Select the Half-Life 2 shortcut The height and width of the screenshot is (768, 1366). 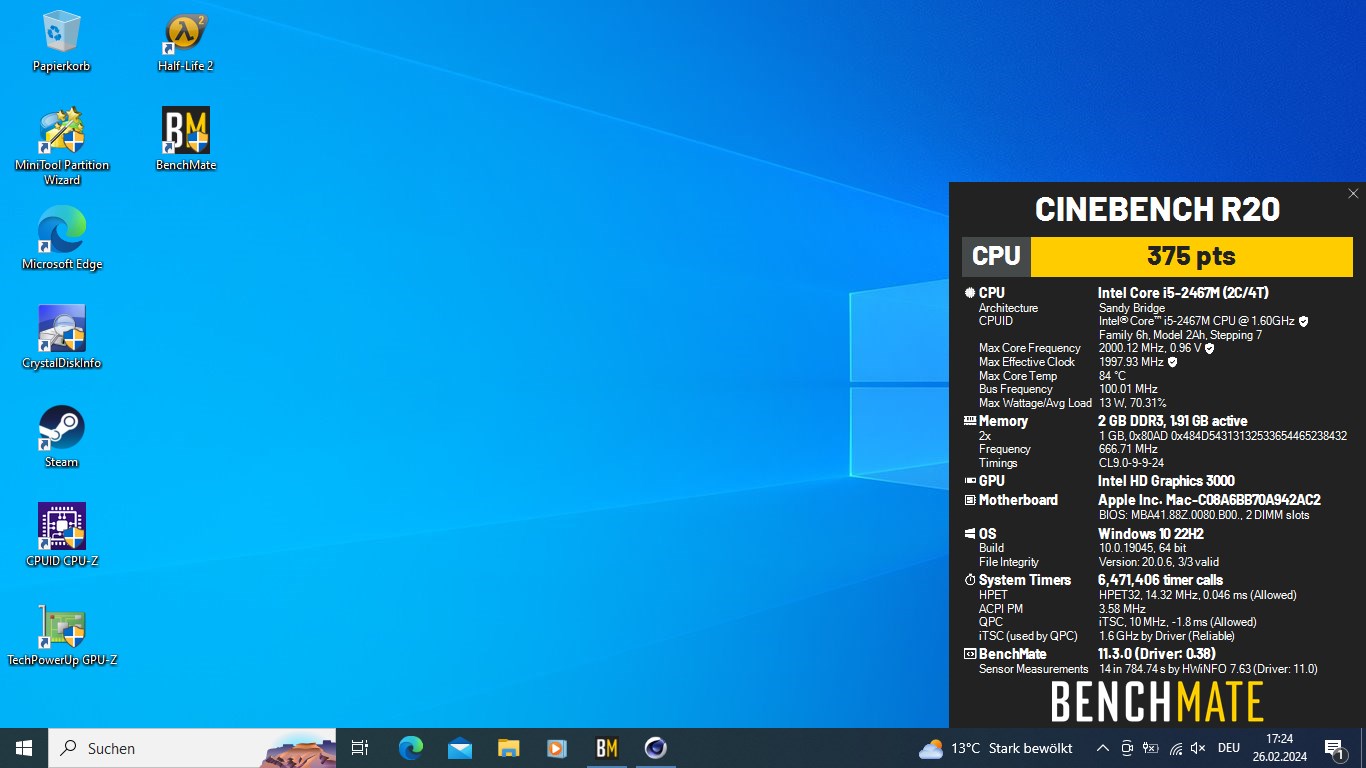click(x=186, y=41)
